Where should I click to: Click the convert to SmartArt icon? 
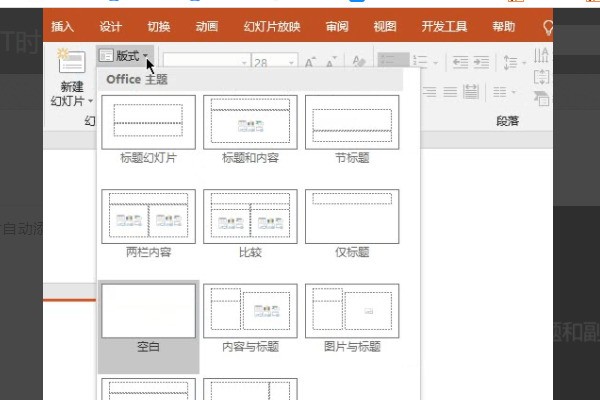click(x=542, y=98)
